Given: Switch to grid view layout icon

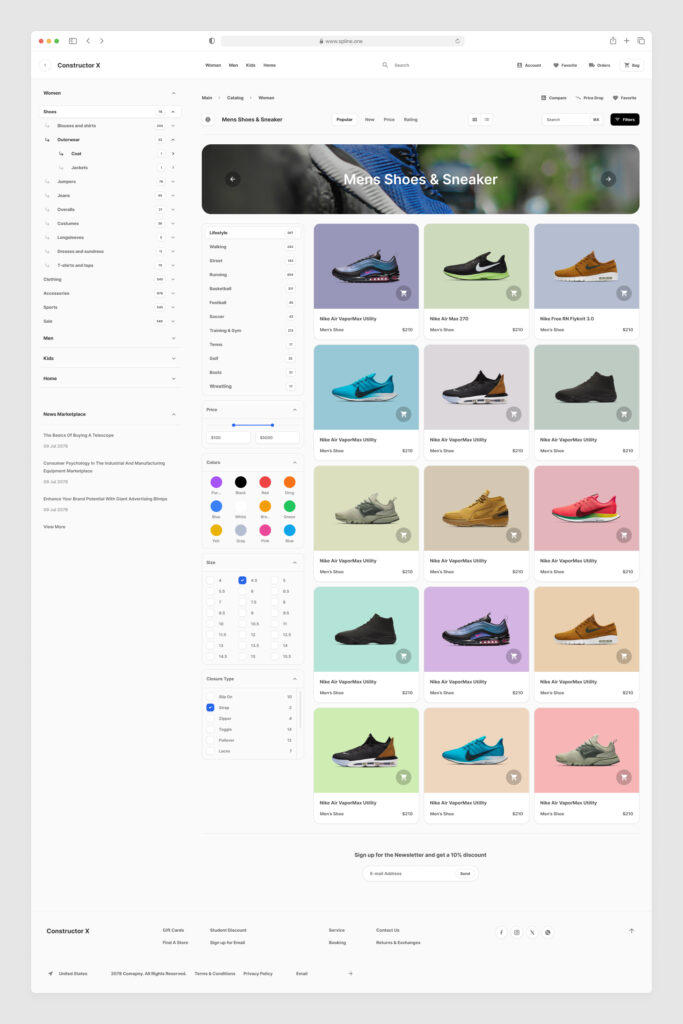Looking at the screenshot, I should coord(475,120).
